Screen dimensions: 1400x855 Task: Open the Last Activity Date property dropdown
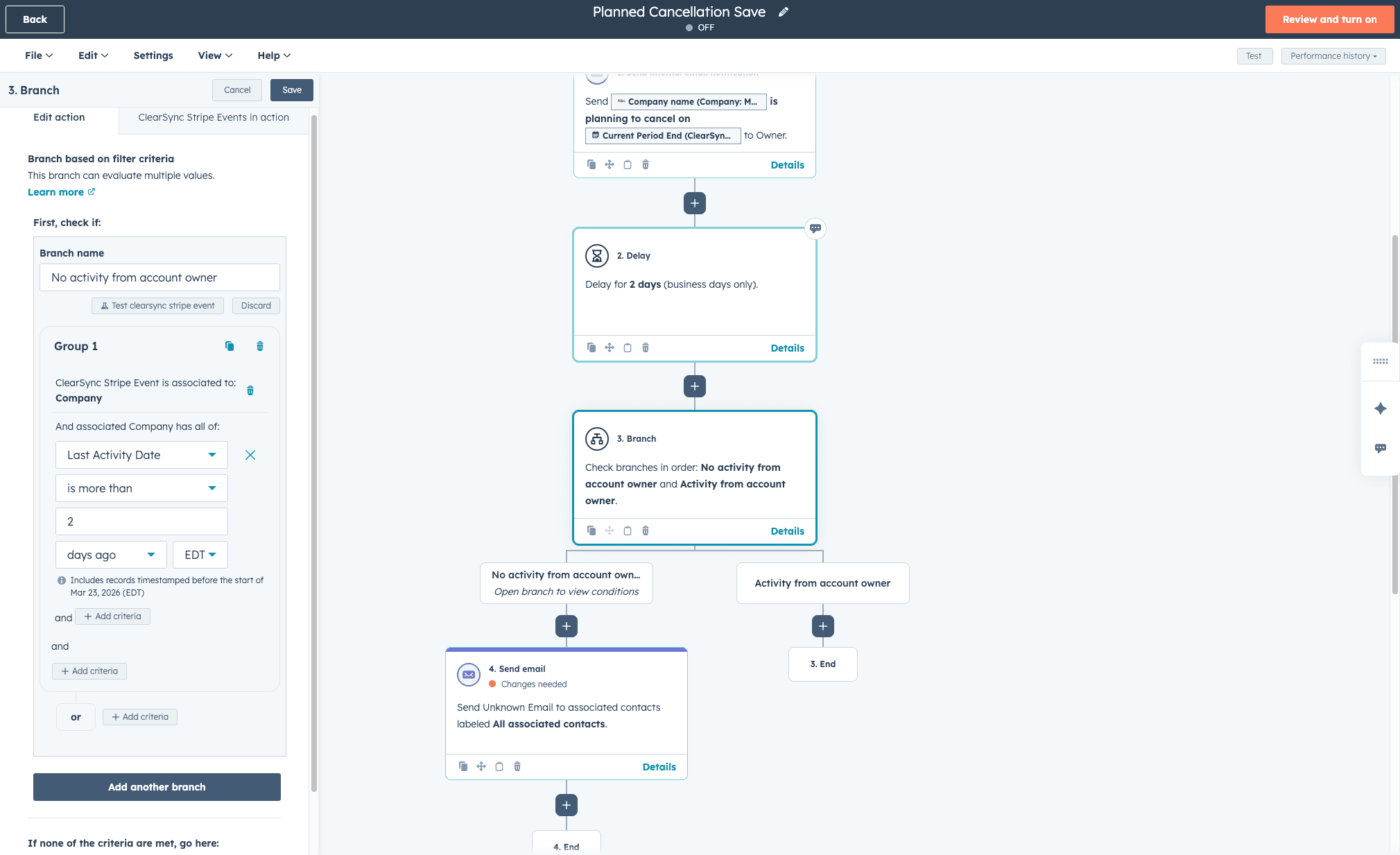point(141,455)
